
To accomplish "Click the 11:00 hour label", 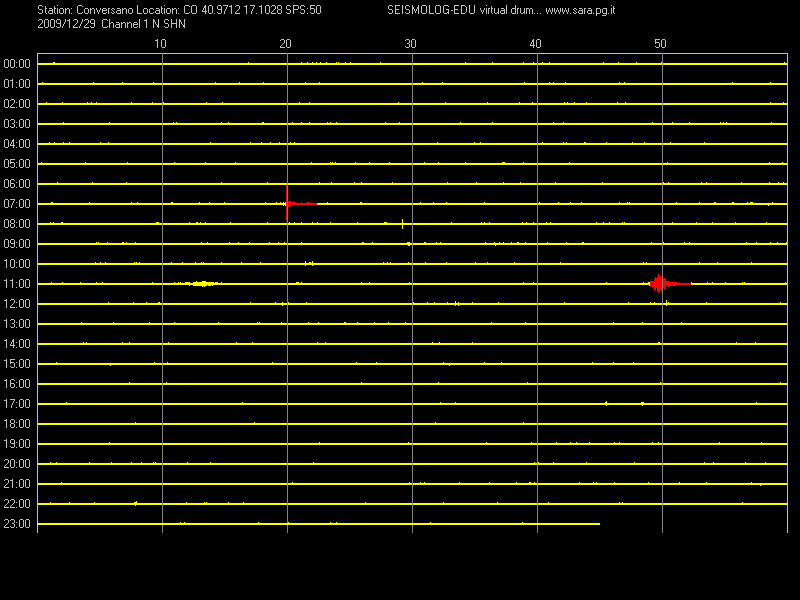I will point(17,284).
